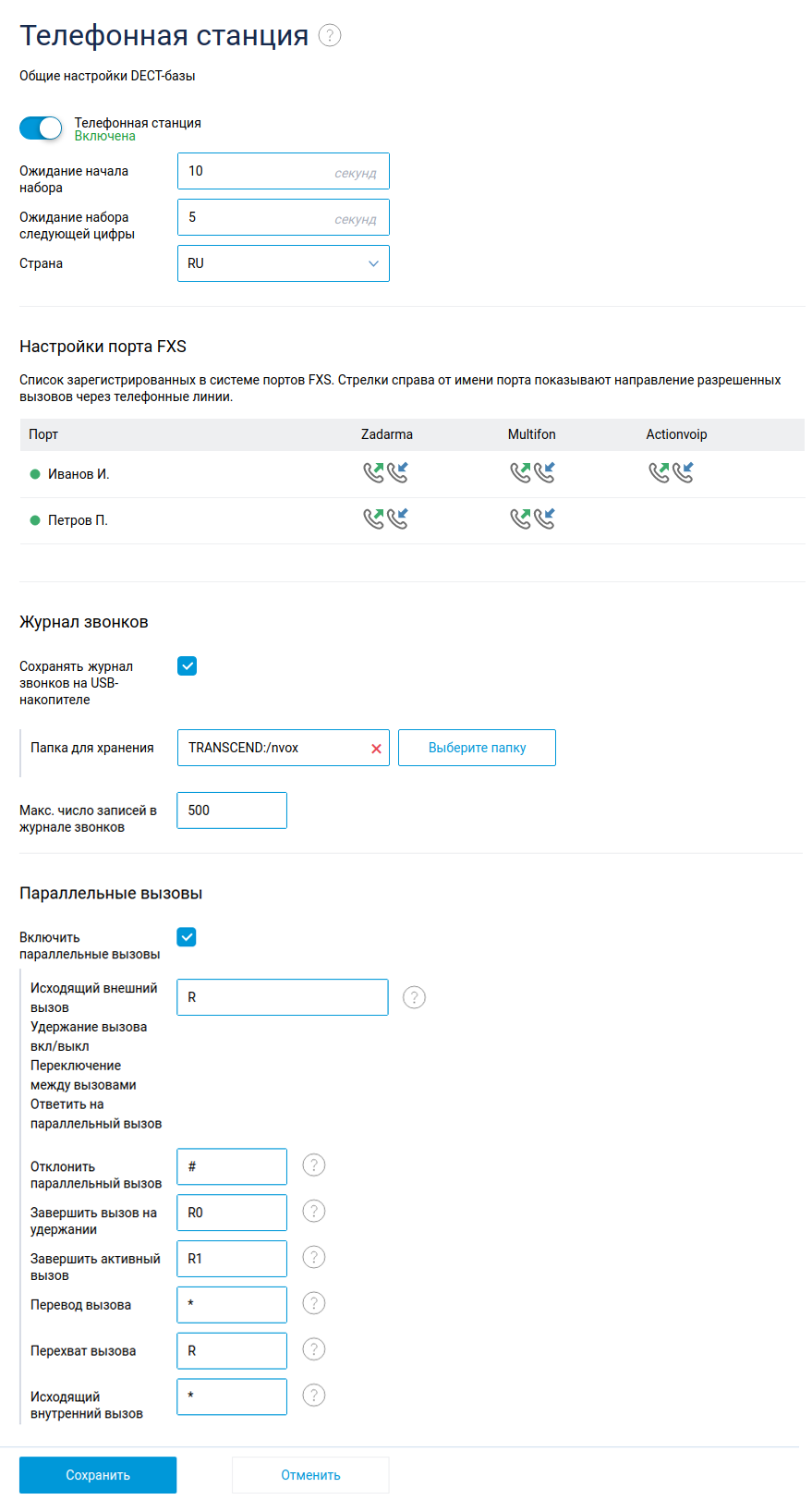The image size is (812, 1500).
Task: Show help for Отклонить параллельный вызов
Action: (x=314, y=1165)
